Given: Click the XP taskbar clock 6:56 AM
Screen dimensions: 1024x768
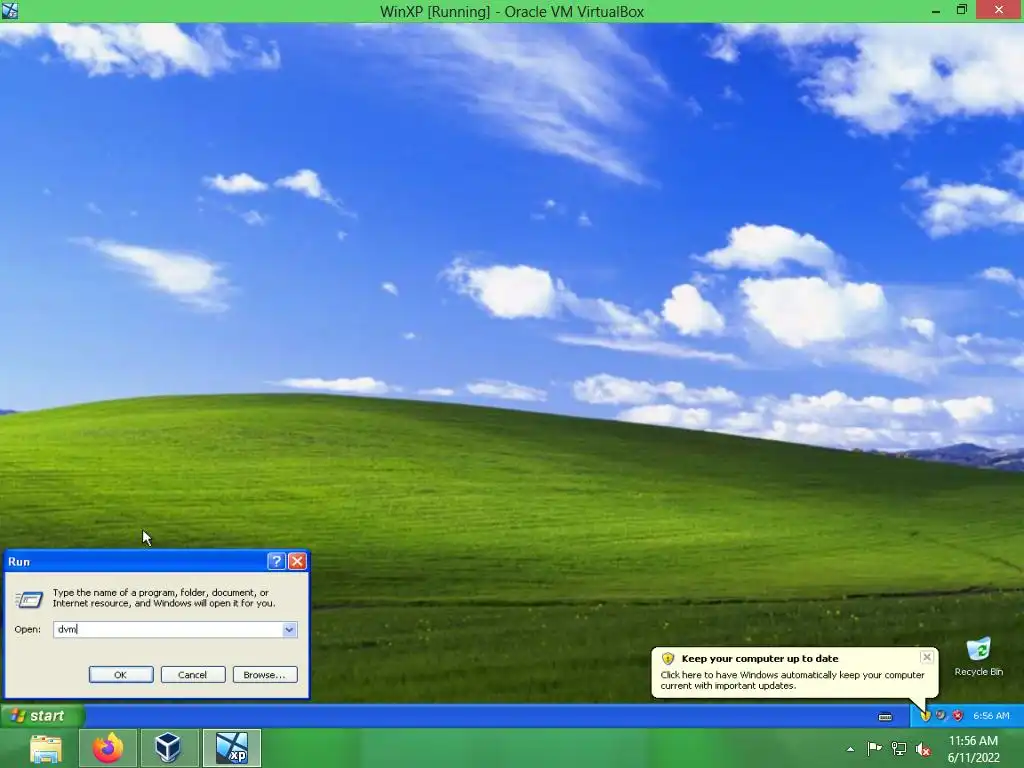Looking at the screenshot, I should tap(991, 716).
